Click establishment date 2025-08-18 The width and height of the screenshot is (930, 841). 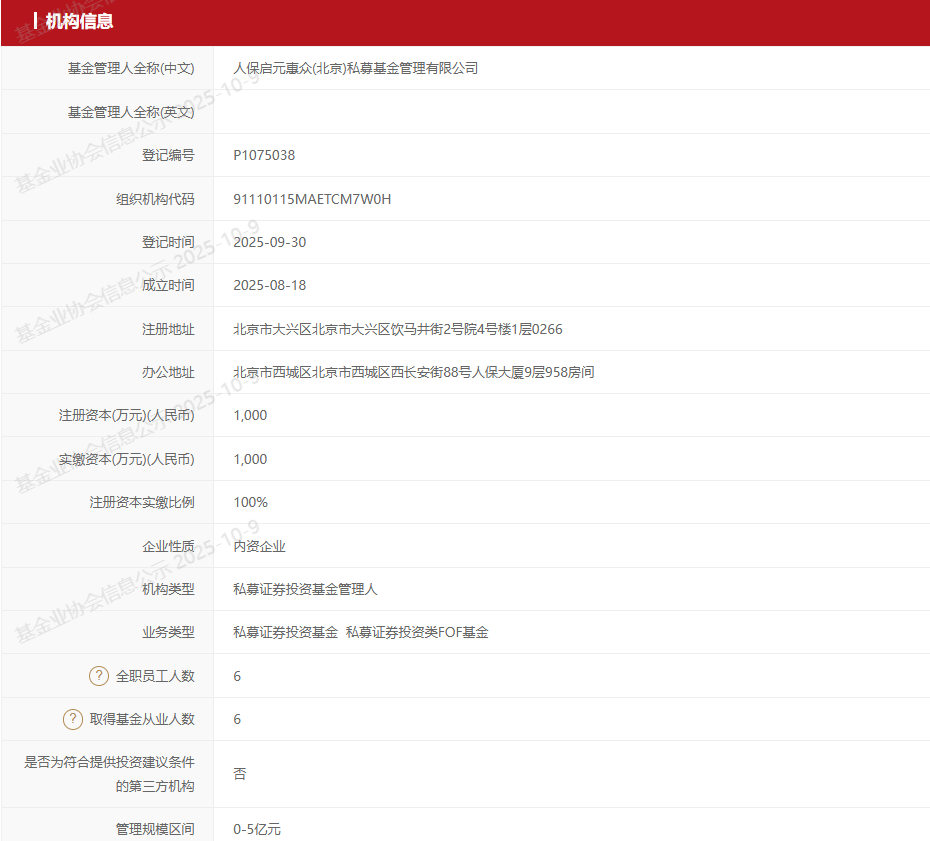(270, 285)
